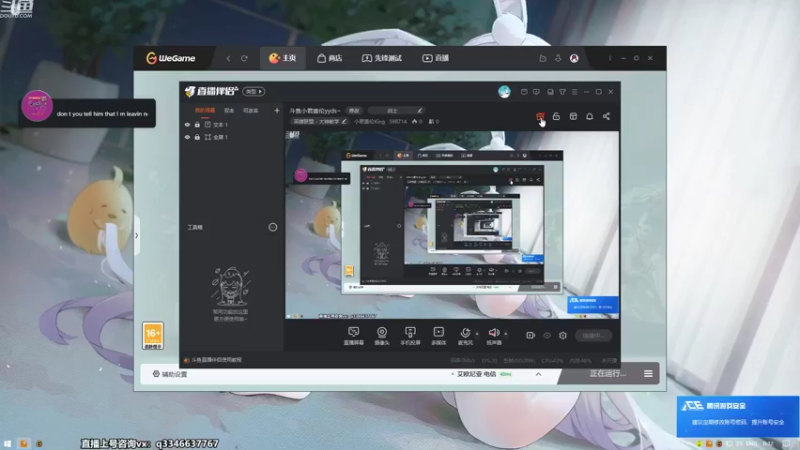The width and height of the screenshot is (800, 450).
Task: Open the Windows Start button
Action: click(x=7, y=443)
